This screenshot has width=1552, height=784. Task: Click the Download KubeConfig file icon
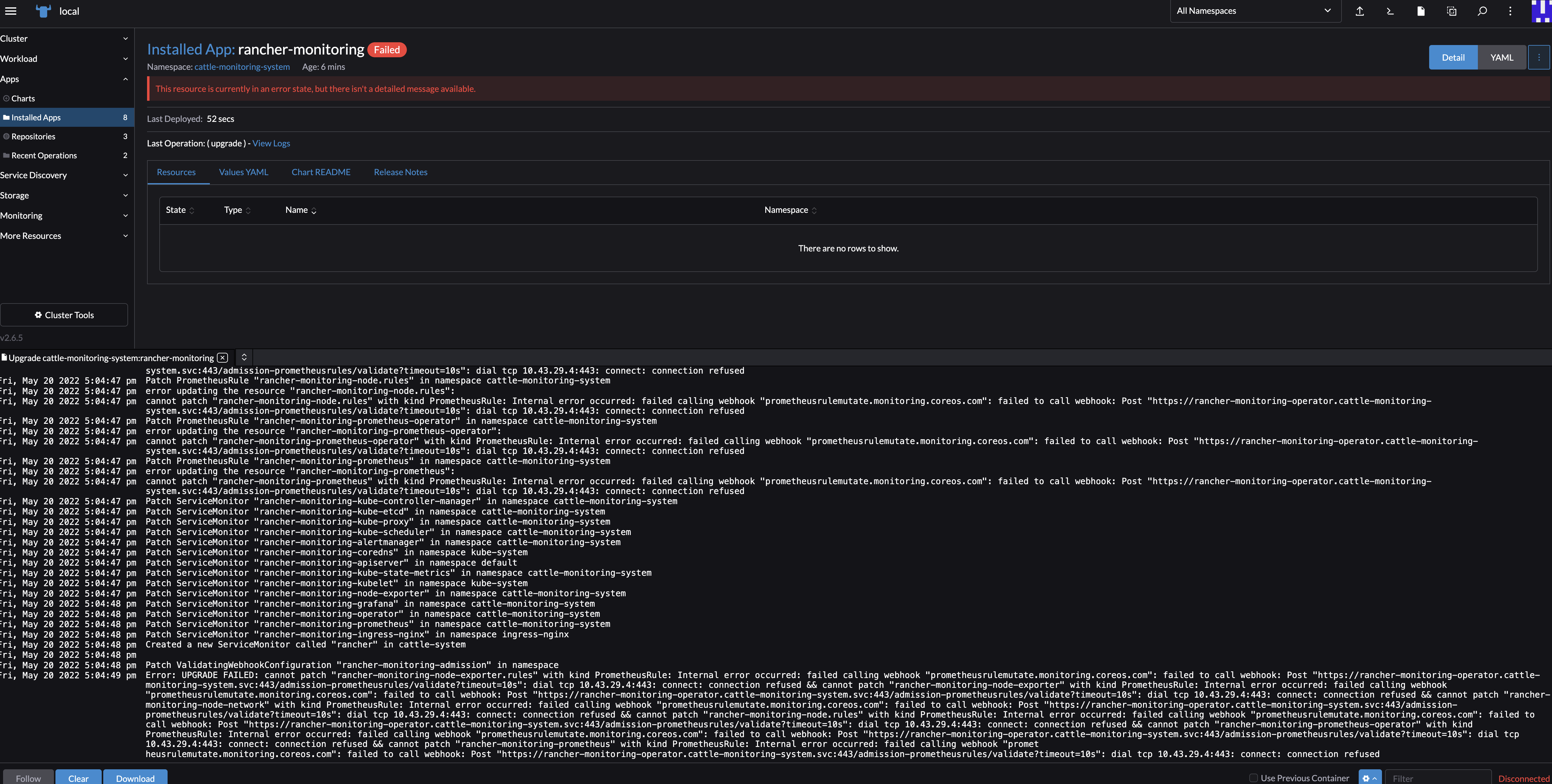click(x=1421, y=11)
